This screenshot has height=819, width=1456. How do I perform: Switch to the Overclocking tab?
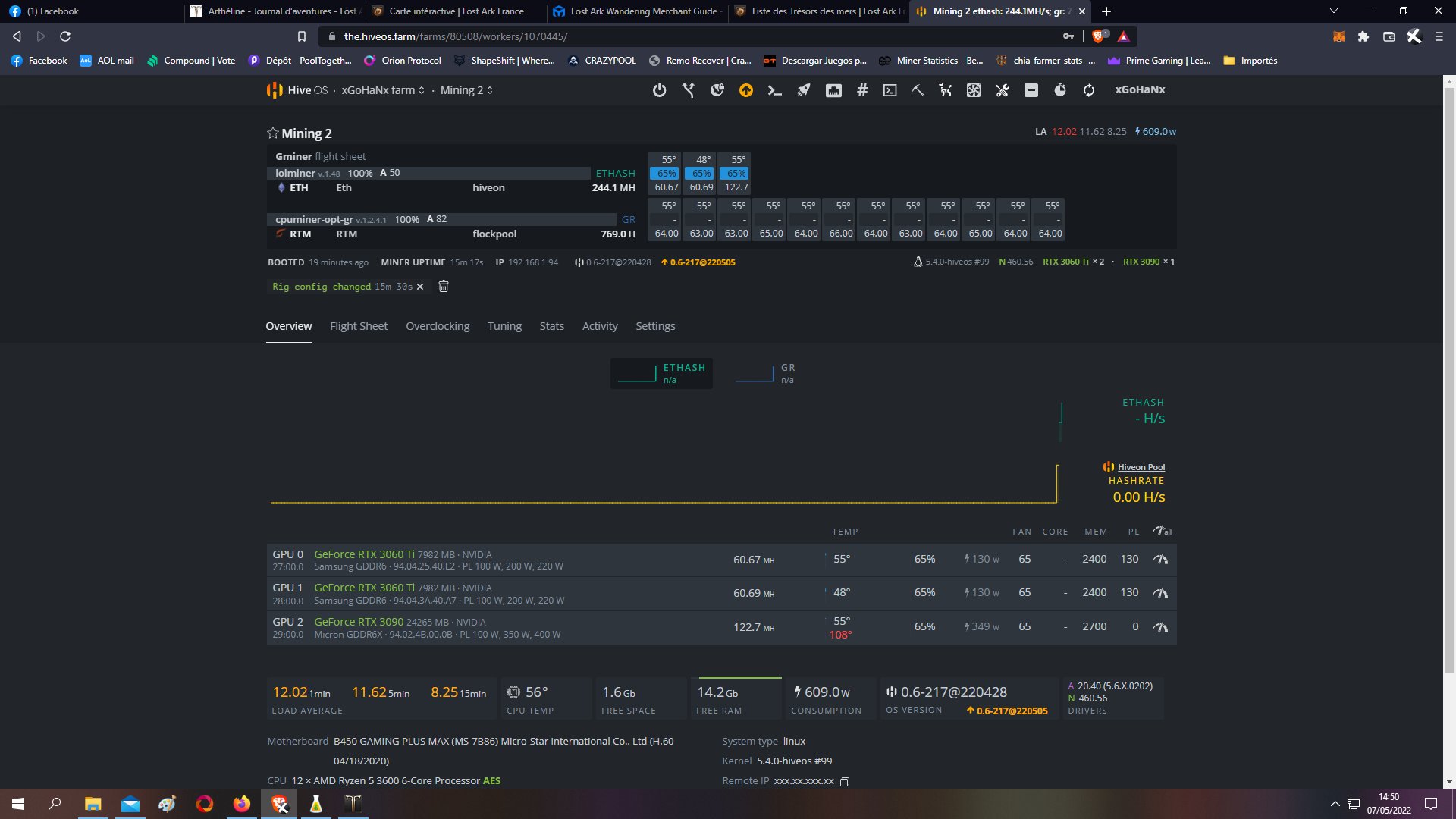point(438,326)
